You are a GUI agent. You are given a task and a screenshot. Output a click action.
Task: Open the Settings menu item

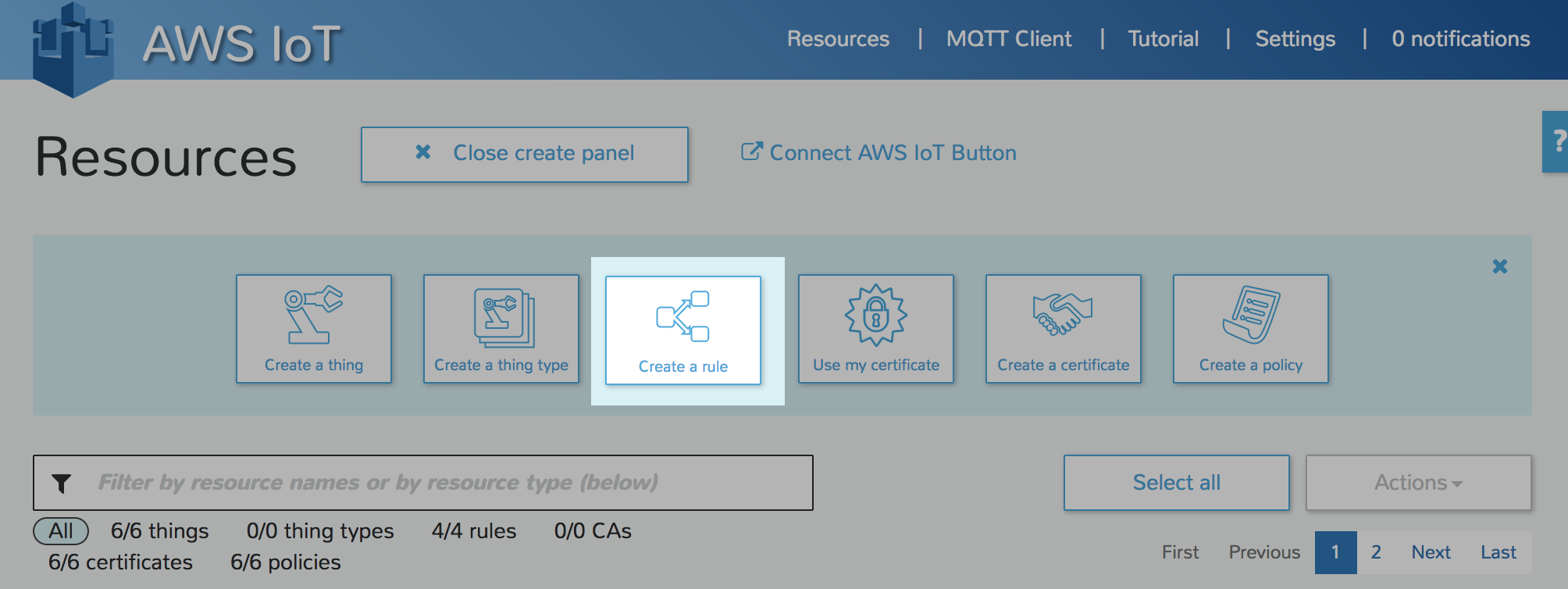pos(1295,39)
